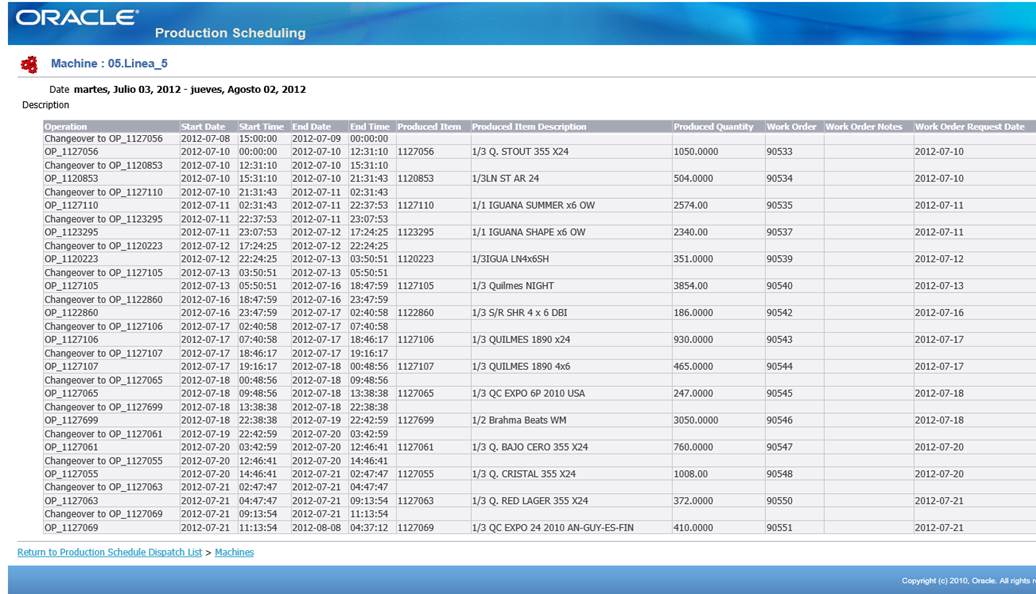Click the Production Scheduling title text
1036x594 pixels.
(230, 33)
